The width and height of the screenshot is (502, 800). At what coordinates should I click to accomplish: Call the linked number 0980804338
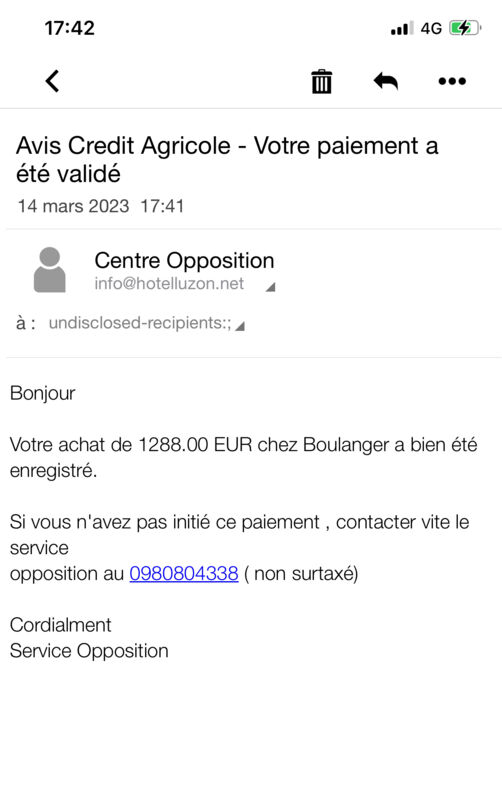pos(184,573)
